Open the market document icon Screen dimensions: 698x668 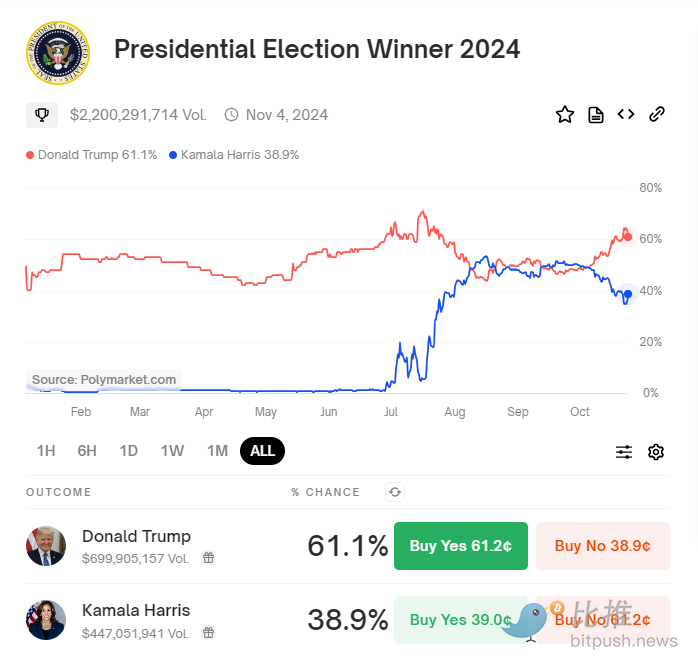click(x=596, y=115)
